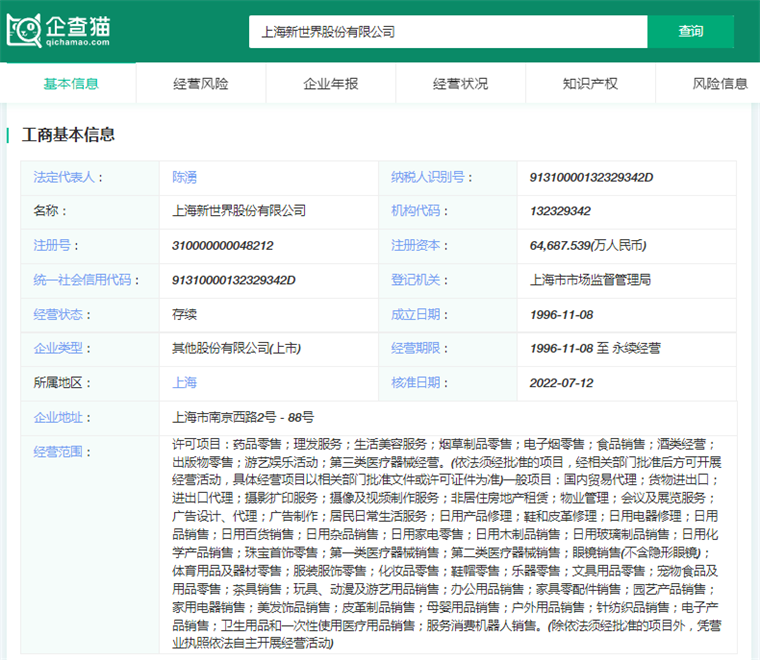Click the unified social credit code 91310000132329342D in the 统一社会信用代码 row
The width and height of the screenshot is (760, 660).
[x=234, y=280]
